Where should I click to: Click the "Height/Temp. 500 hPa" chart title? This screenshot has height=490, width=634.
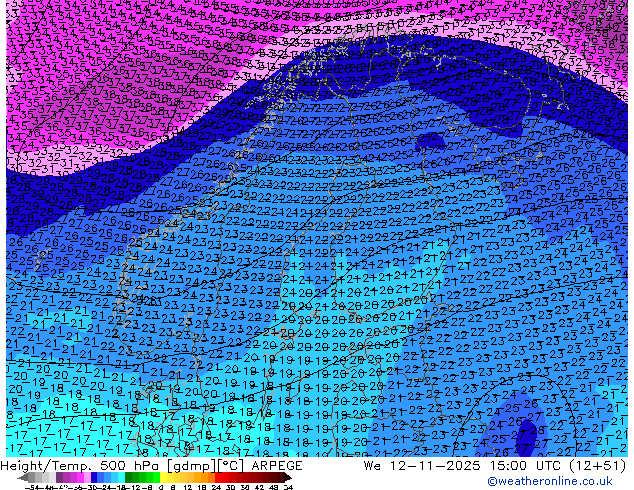(82, 466)
